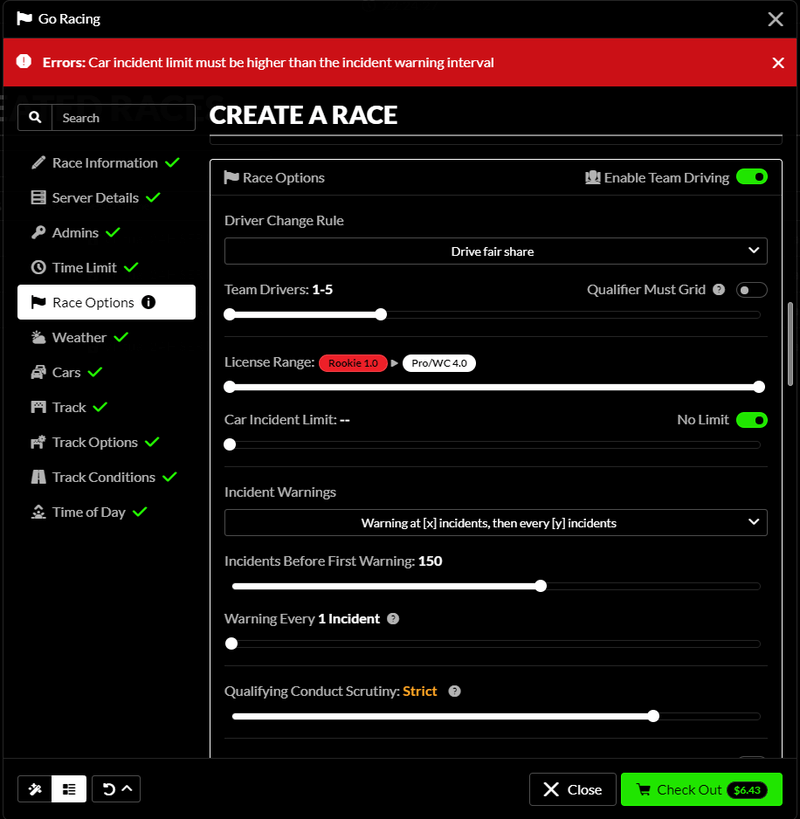Click the sunrise icon beside Time of Day
This screenshot has height=819, width=800.
[x=38, y=512]
